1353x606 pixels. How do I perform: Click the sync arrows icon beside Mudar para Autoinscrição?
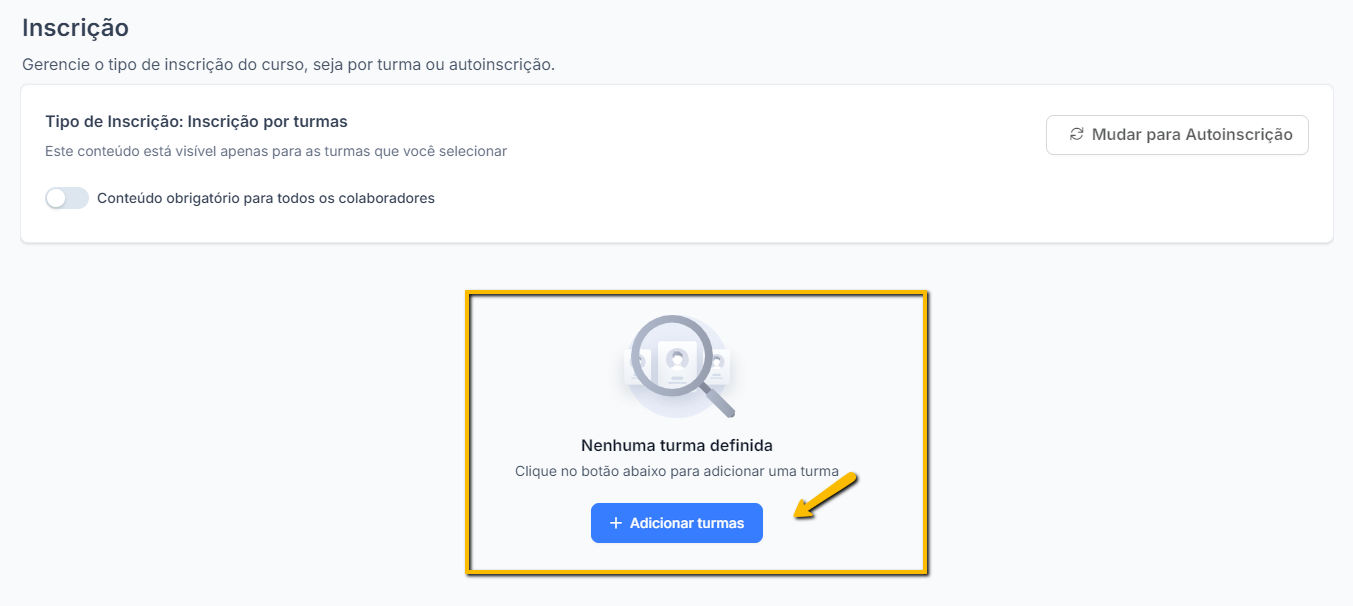[1076, 134]
